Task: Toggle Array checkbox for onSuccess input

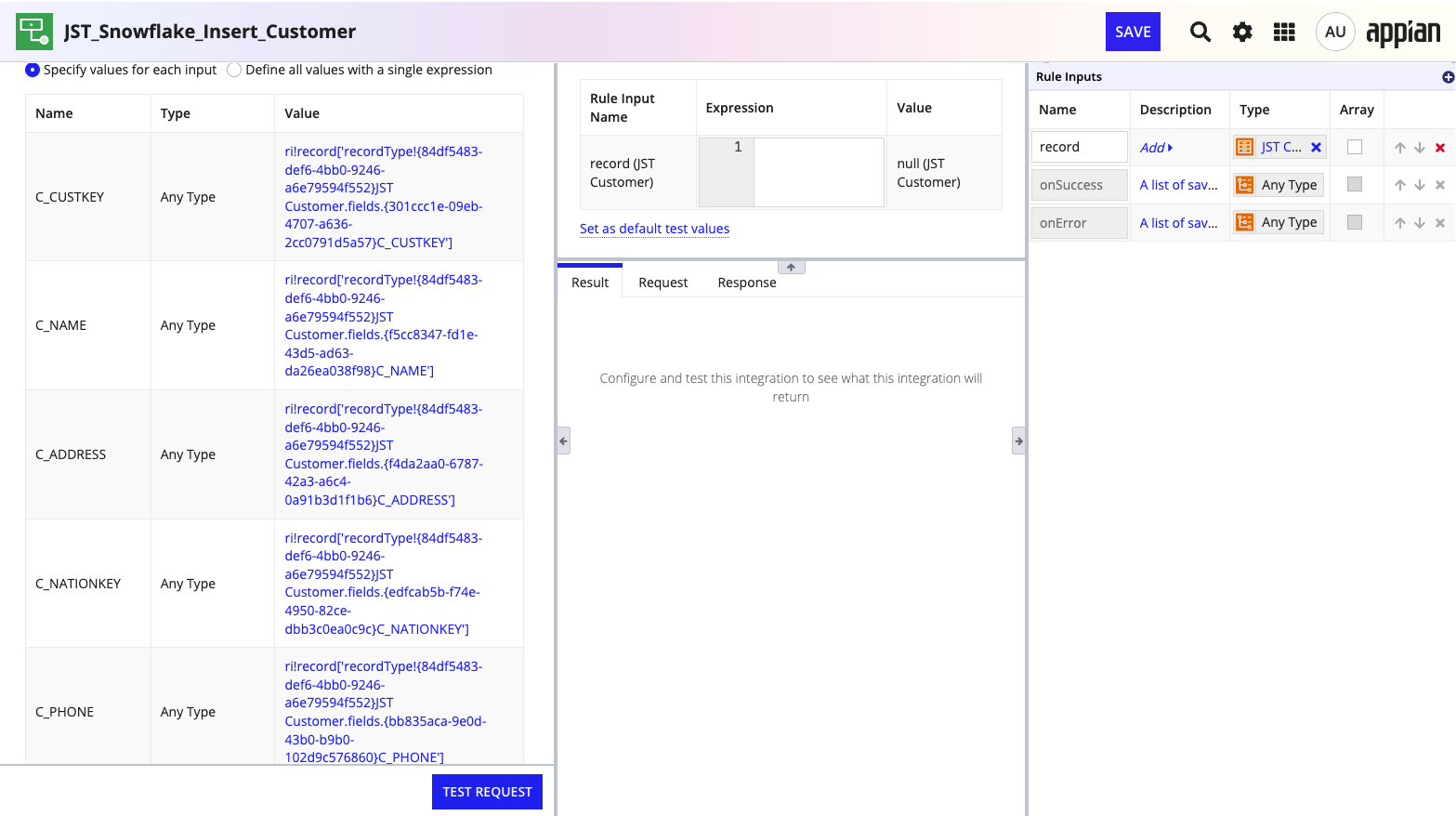Action: [1355, 184]
